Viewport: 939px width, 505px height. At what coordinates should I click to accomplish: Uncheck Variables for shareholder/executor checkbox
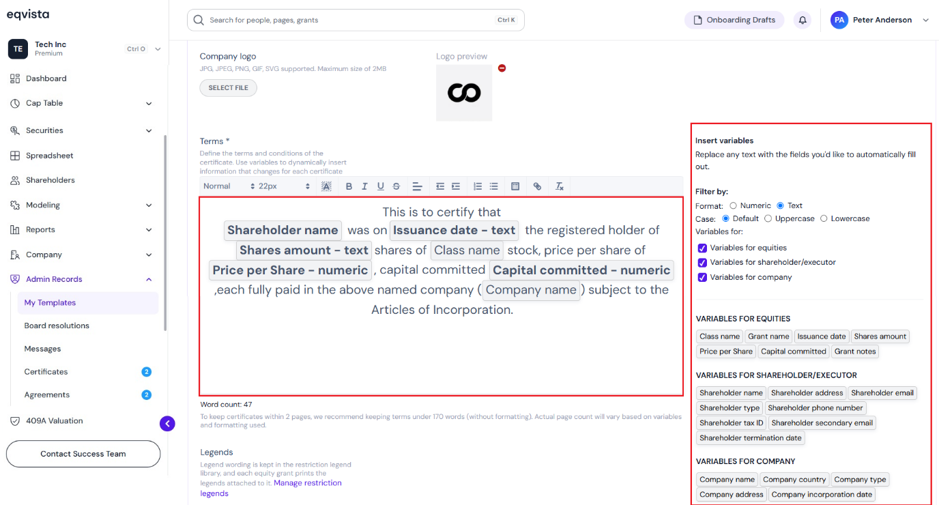point(702,262)
